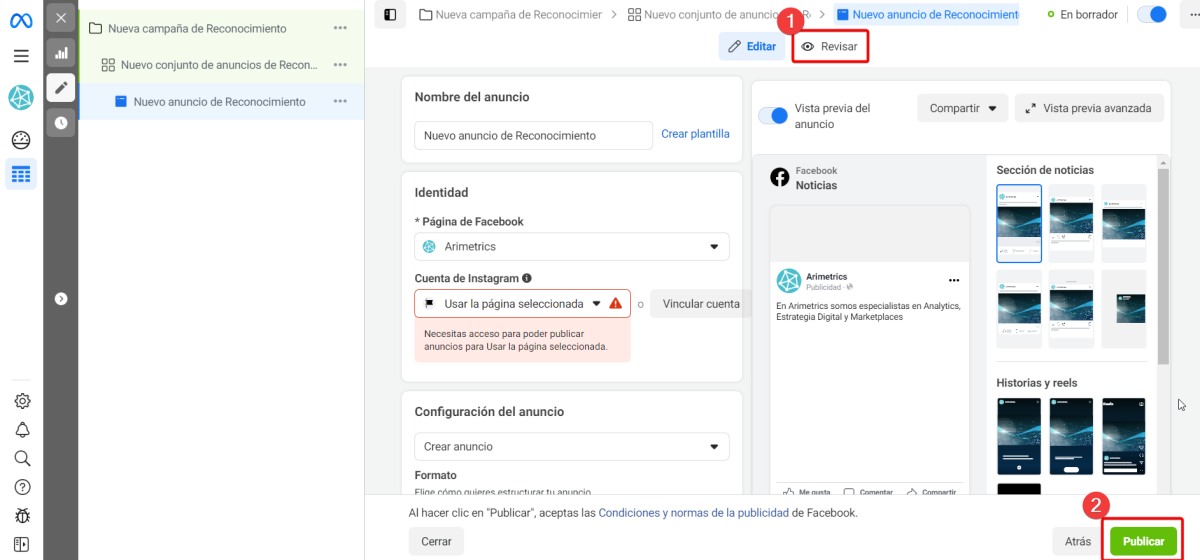Open the help question mark icon

(21, 487)
